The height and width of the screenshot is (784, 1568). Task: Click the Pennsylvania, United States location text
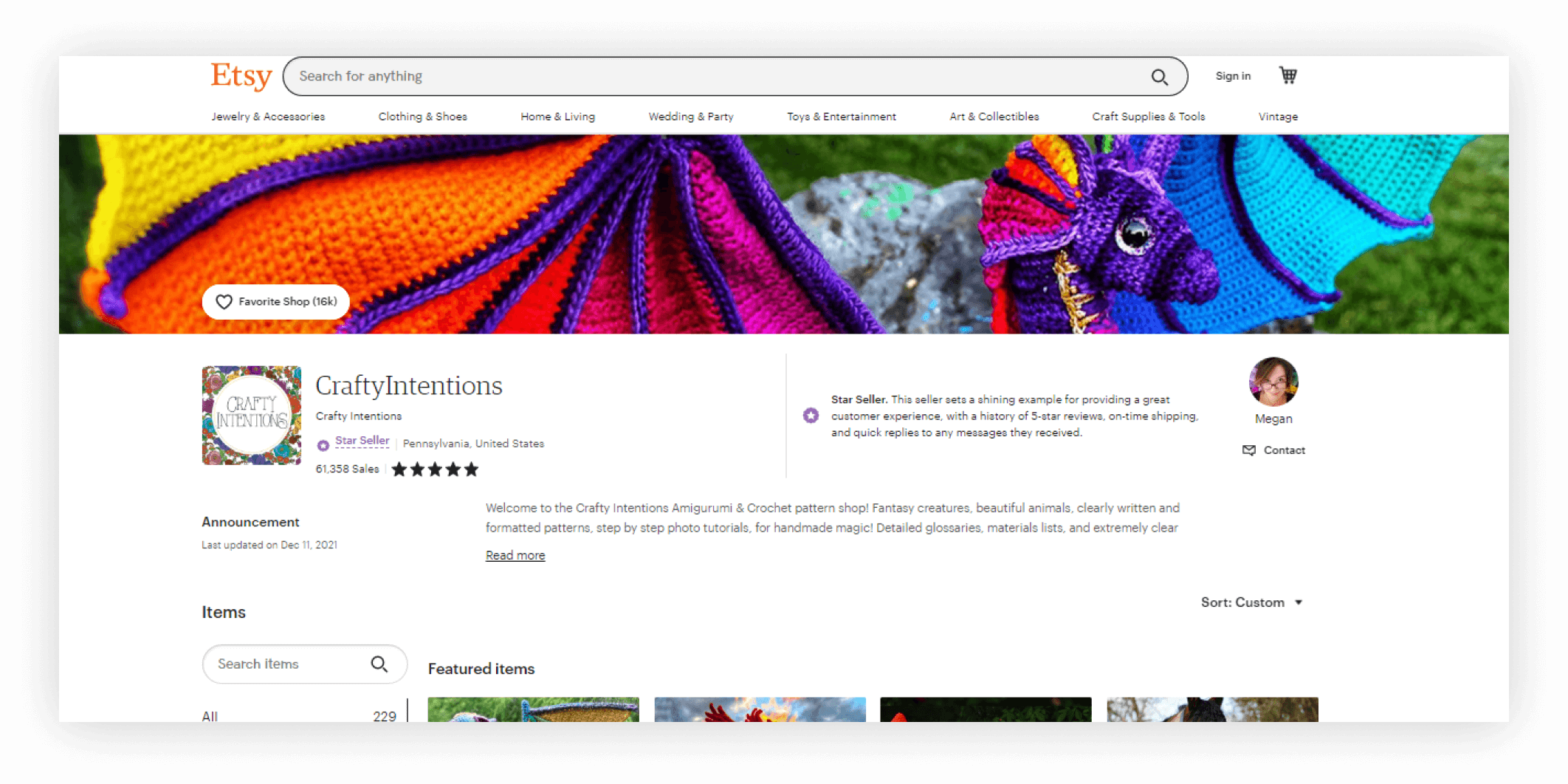point(473,444)
